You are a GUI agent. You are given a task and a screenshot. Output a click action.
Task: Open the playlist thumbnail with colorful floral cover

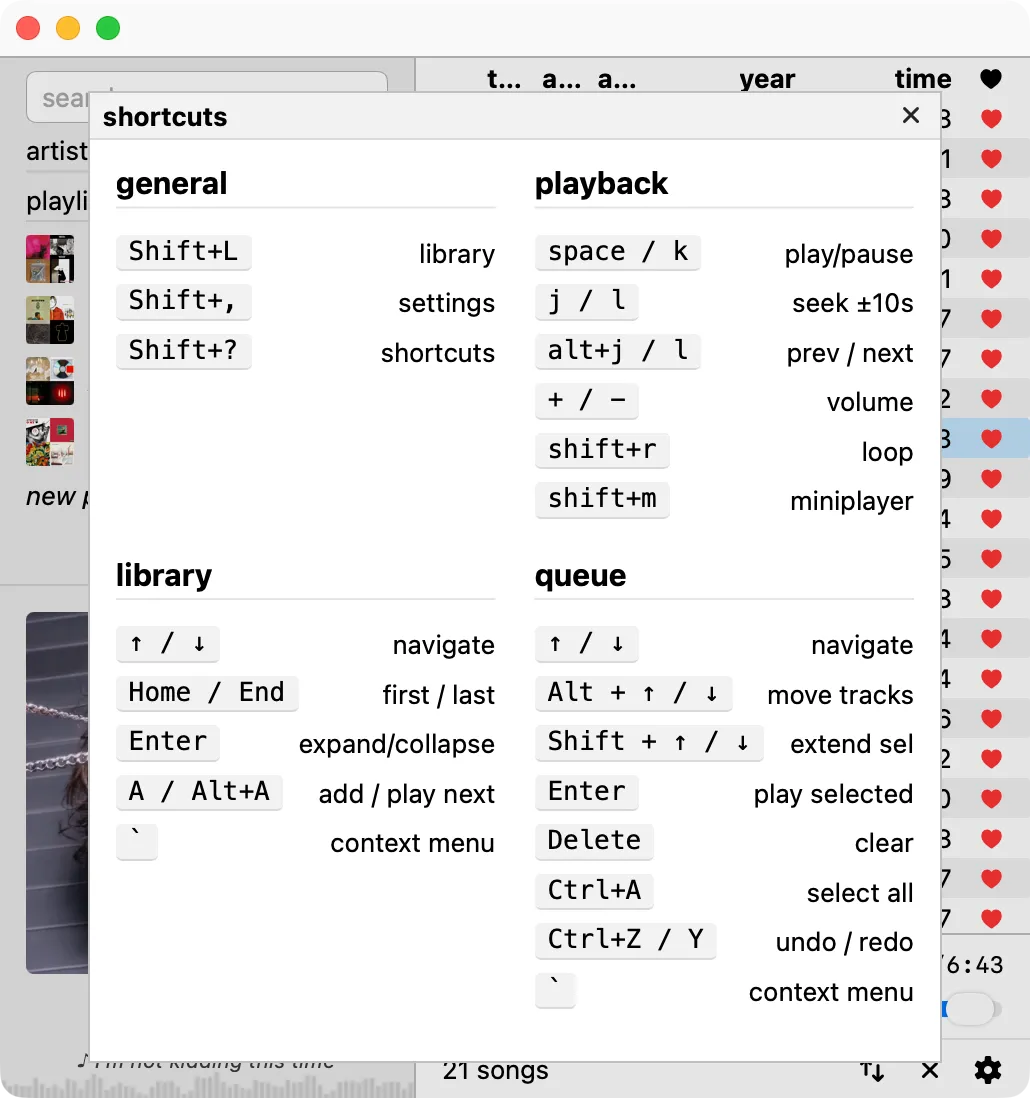tap(50, 442)
